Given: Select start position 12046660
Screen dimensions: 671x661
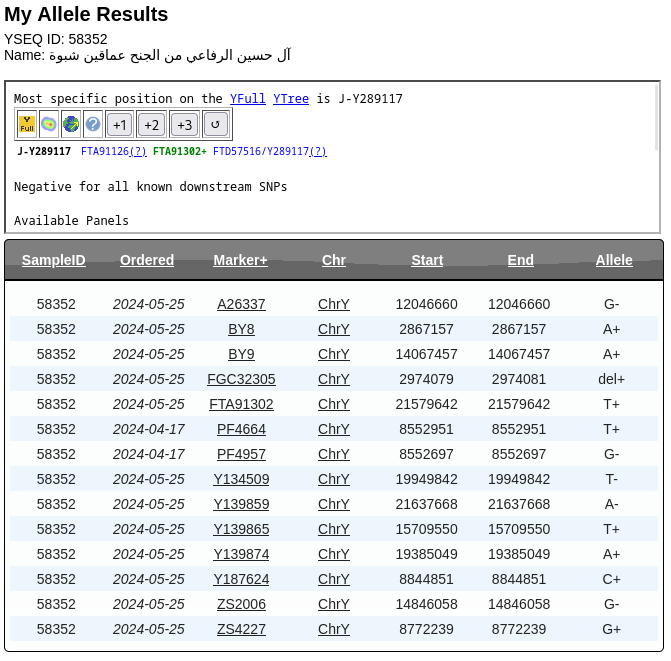Looking at the screenshot, I should click(x=427, y=304).
